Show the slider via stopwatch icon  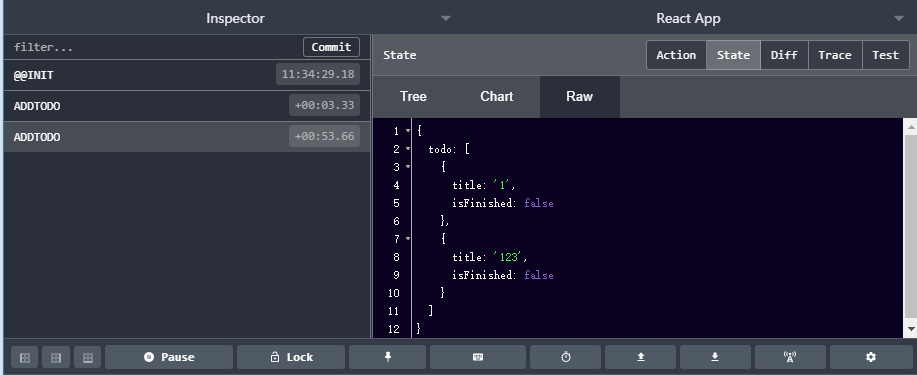pyautogui.click(x=566, y=357)
